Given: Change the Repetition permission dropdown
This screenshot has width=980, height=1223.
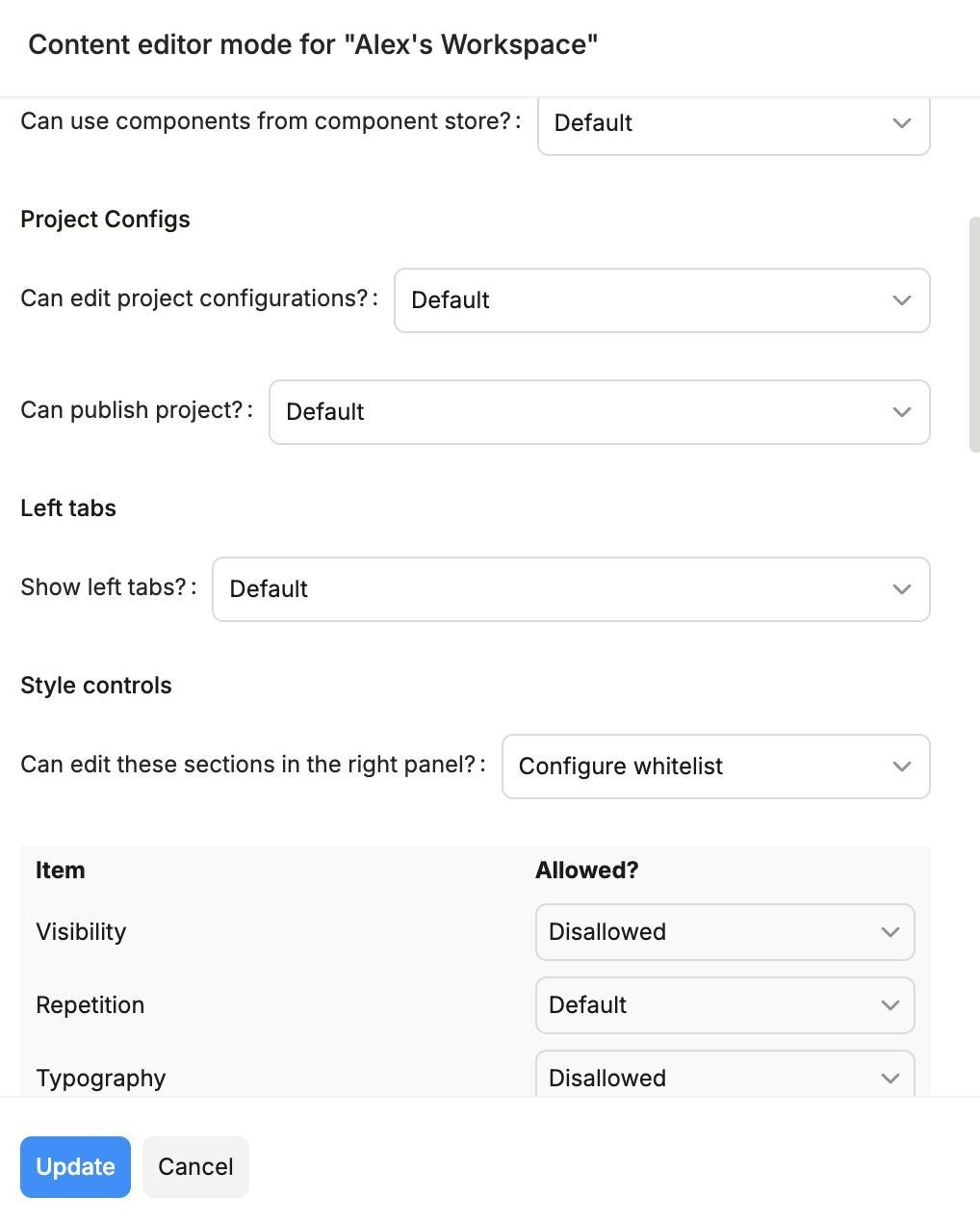Looking at the screenshot, I should pyautogui.click(x=724, y=1005).
